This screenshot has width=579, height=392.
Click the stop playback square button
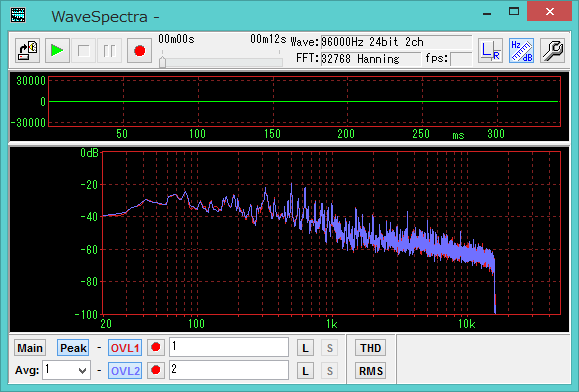click(83, 51)
